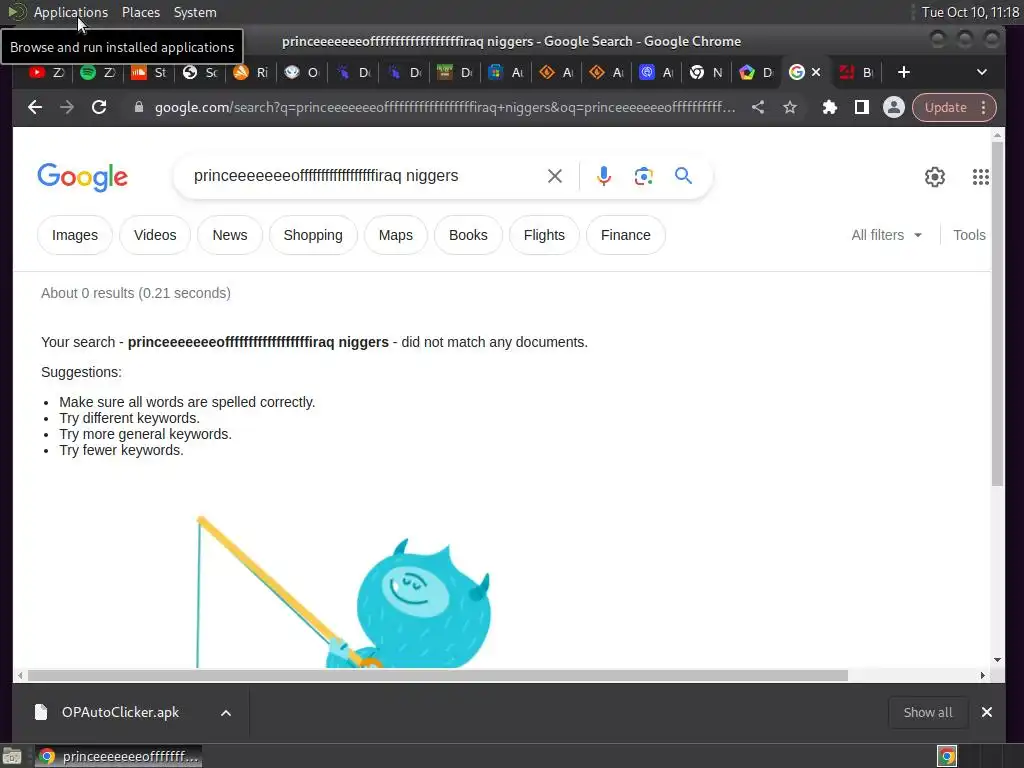Viewport: 1024px width, 768px height.
Task: Click 'Try fewer keywords.' suggestion text
Action: [121, 450]
